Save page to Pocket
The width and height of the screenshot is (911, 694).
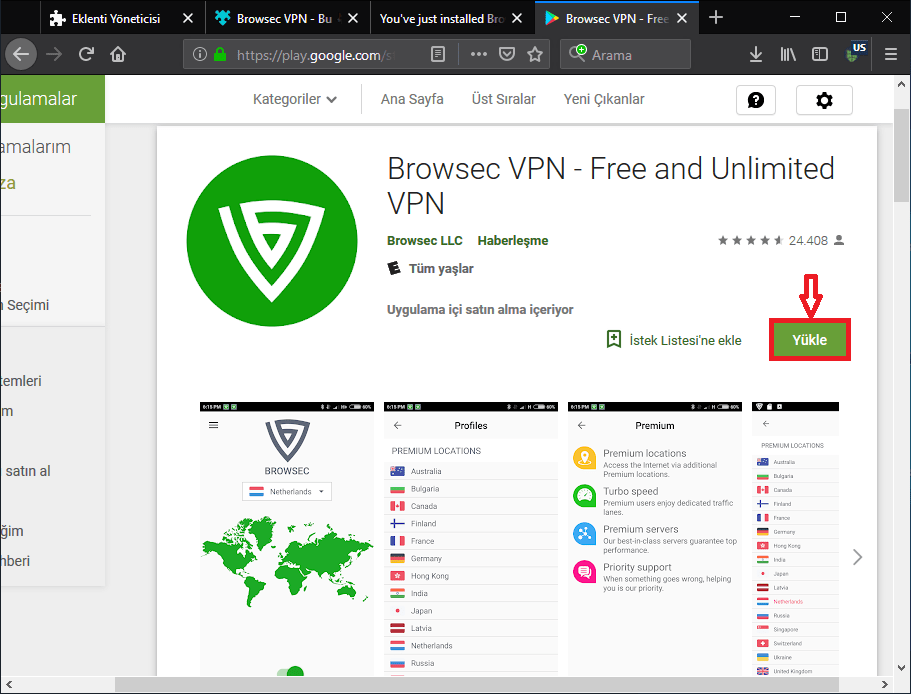coord(507,55)
